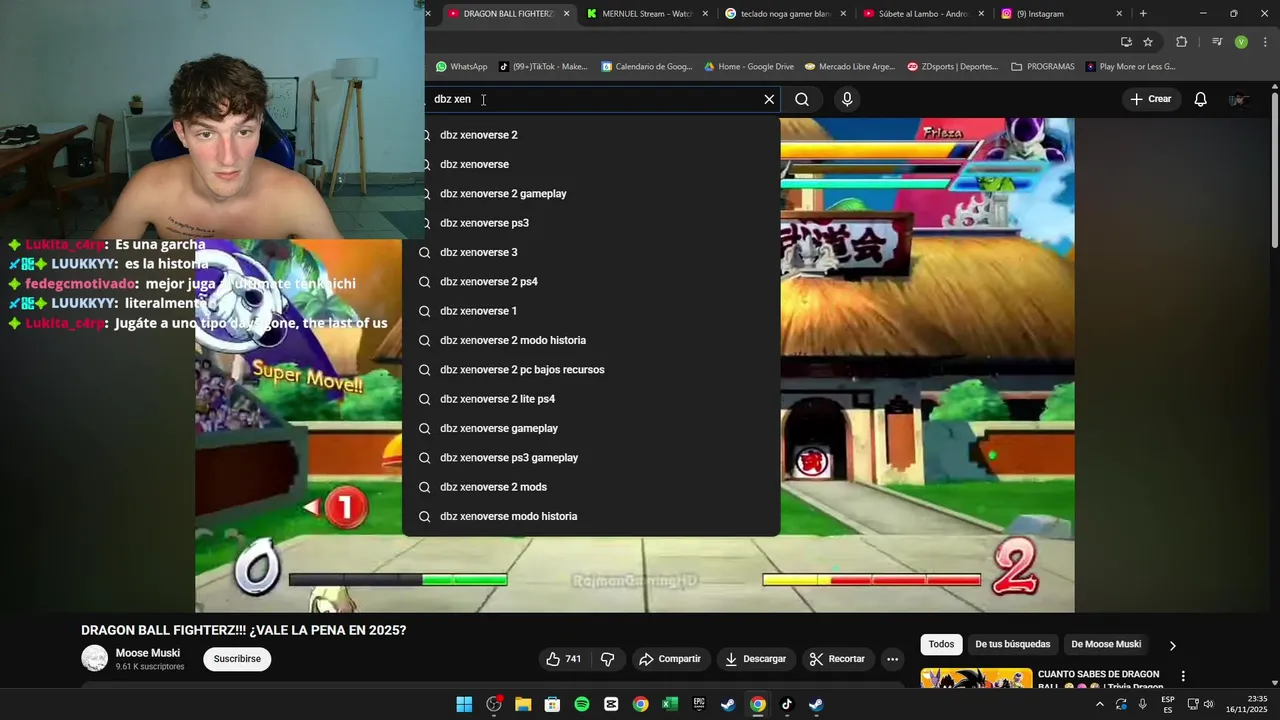The height and width of the screenshot is (720, 1280).
Task: Open more actions ellipsis beside Recortar
Action: (892, 659)
